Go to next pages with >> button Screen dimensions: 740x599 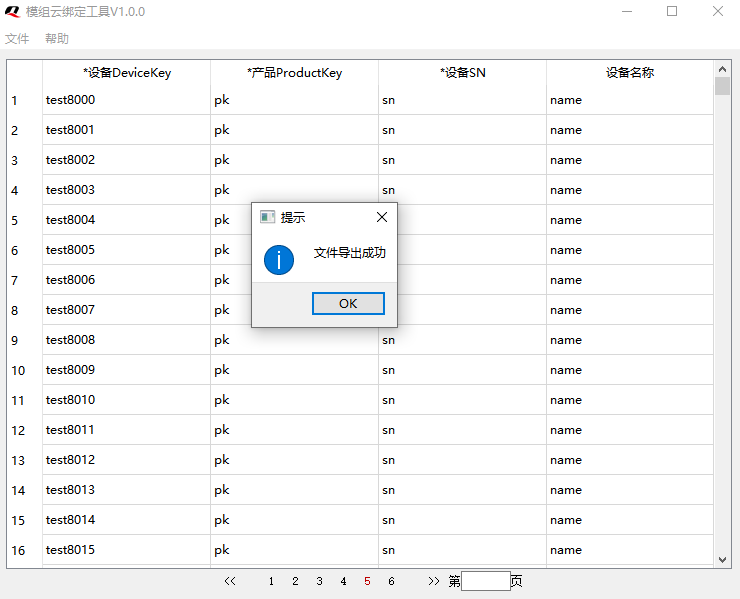pos(434,581)
